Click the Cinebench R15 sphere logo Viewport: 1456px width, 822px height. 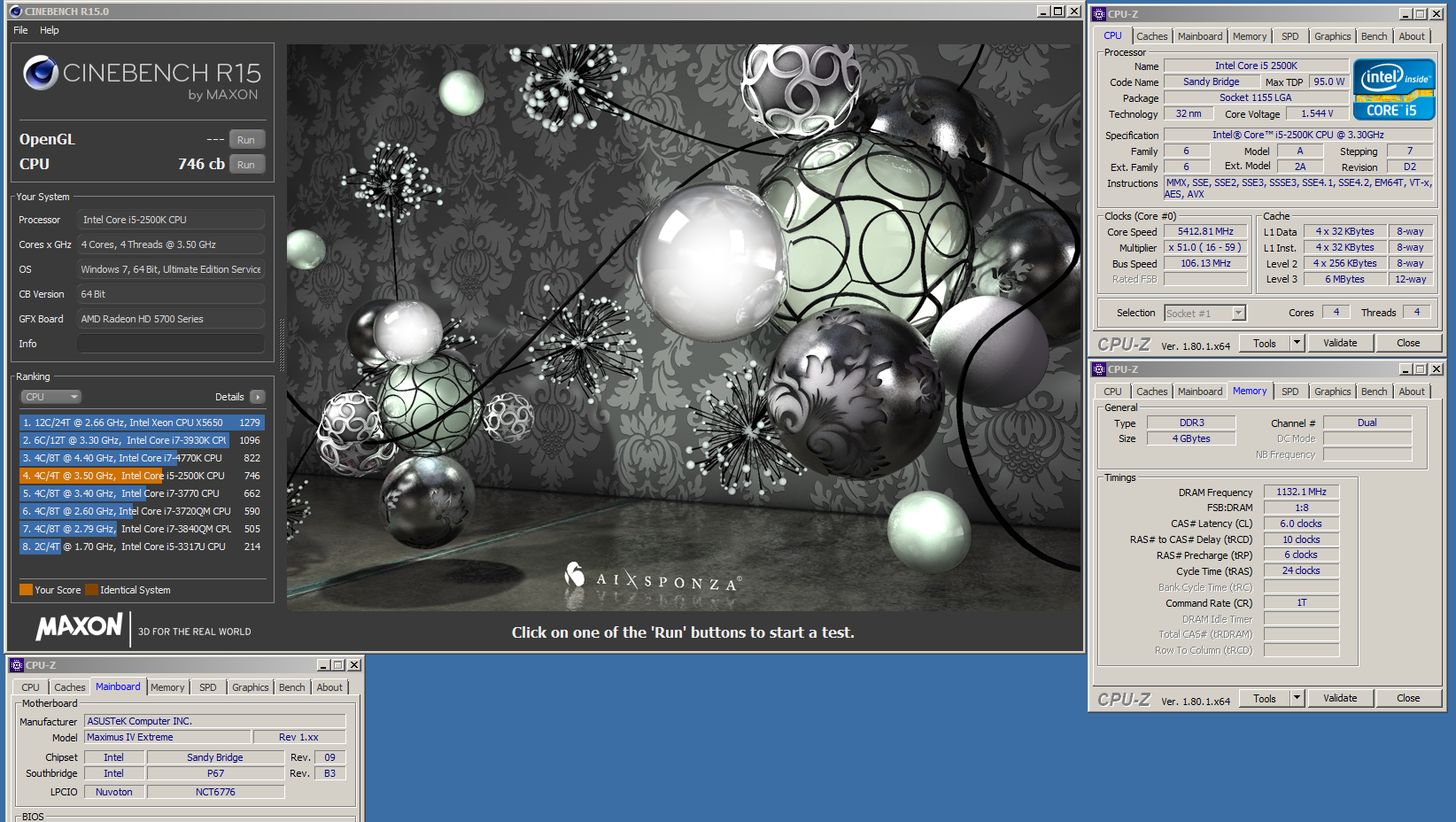(x=41, y=73)
